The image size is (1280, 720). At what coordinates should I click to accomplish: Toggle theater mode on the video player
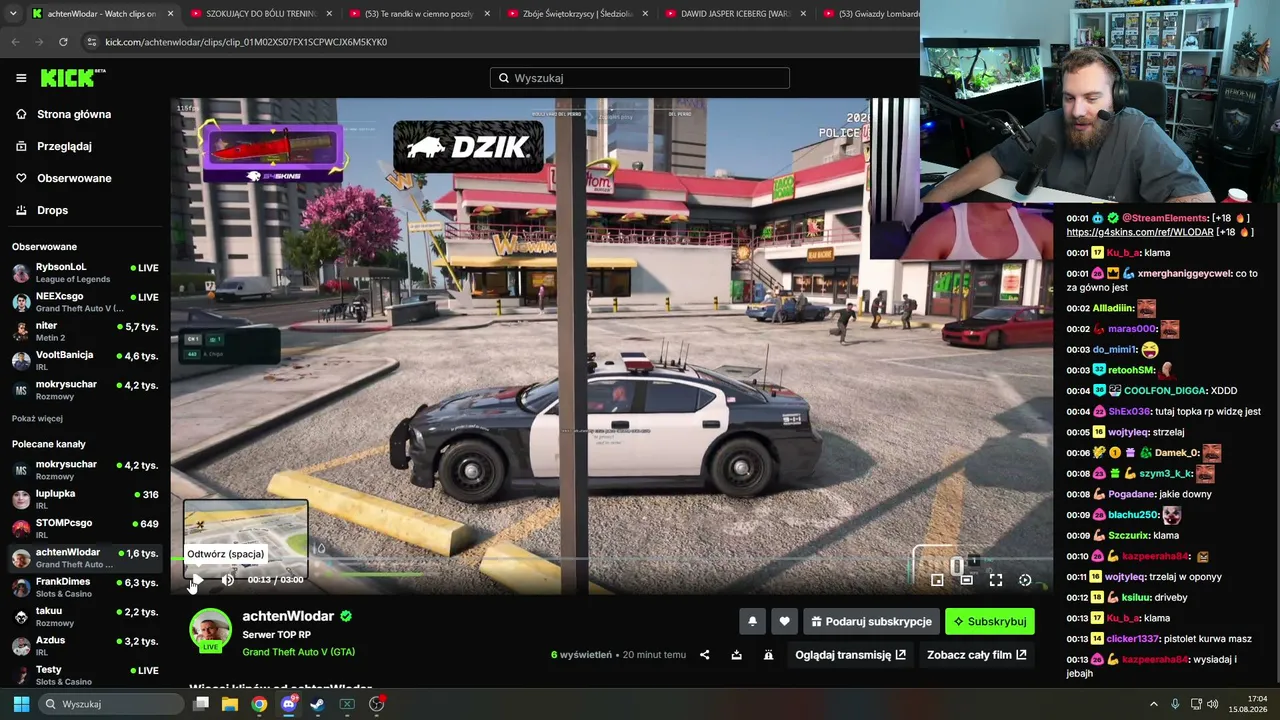pos(966,580)
